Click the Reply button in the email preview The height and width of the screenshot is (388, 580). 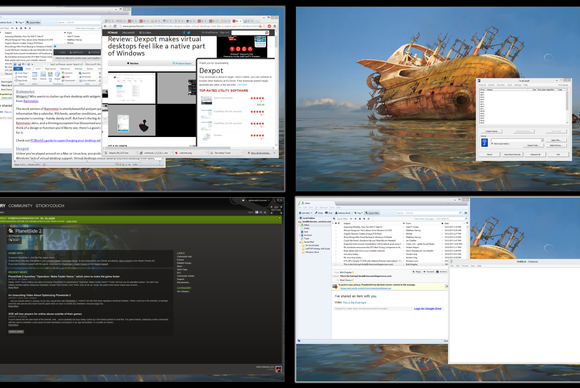pos(417,272)
